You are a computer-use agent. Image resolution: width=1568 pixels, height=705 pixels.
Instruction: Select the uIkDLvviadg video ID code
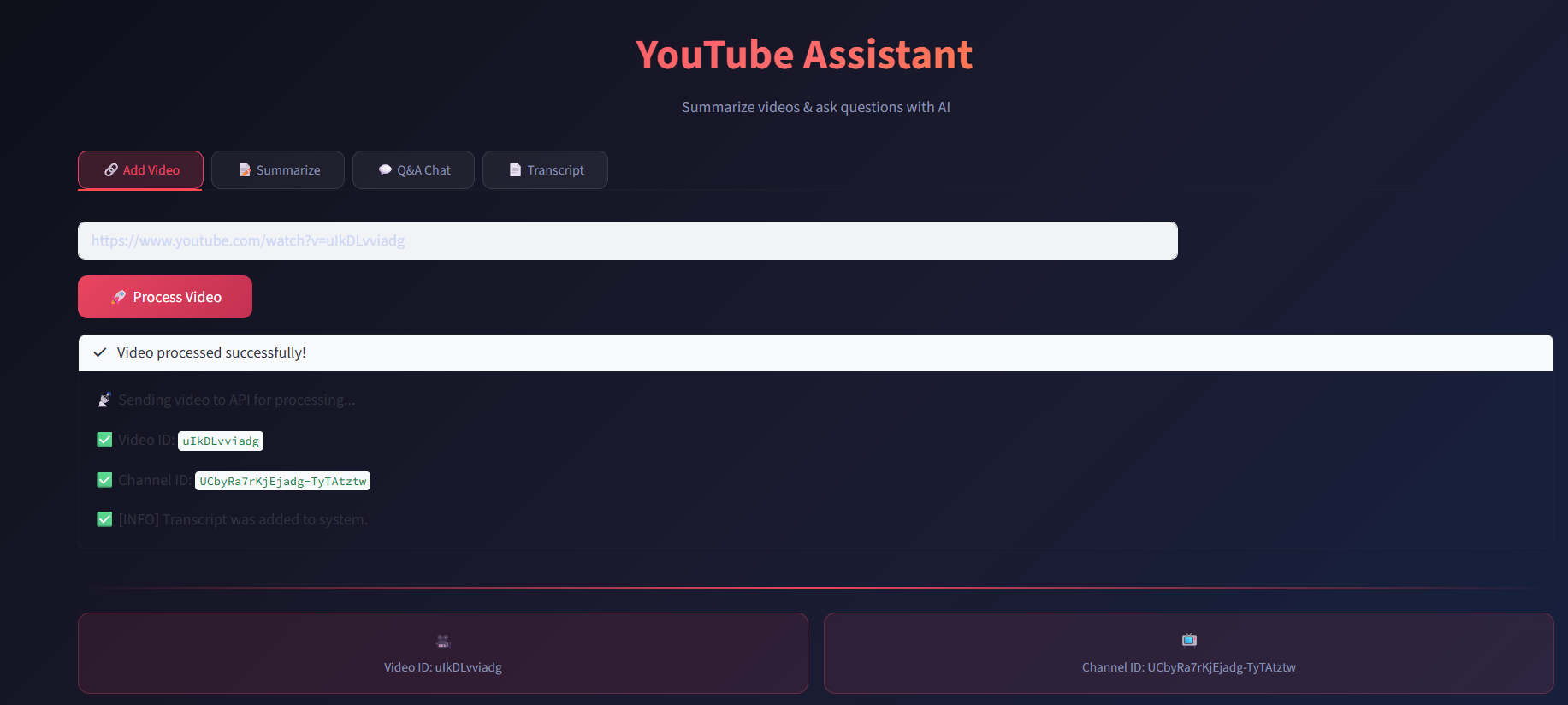(x=221, y=441)
